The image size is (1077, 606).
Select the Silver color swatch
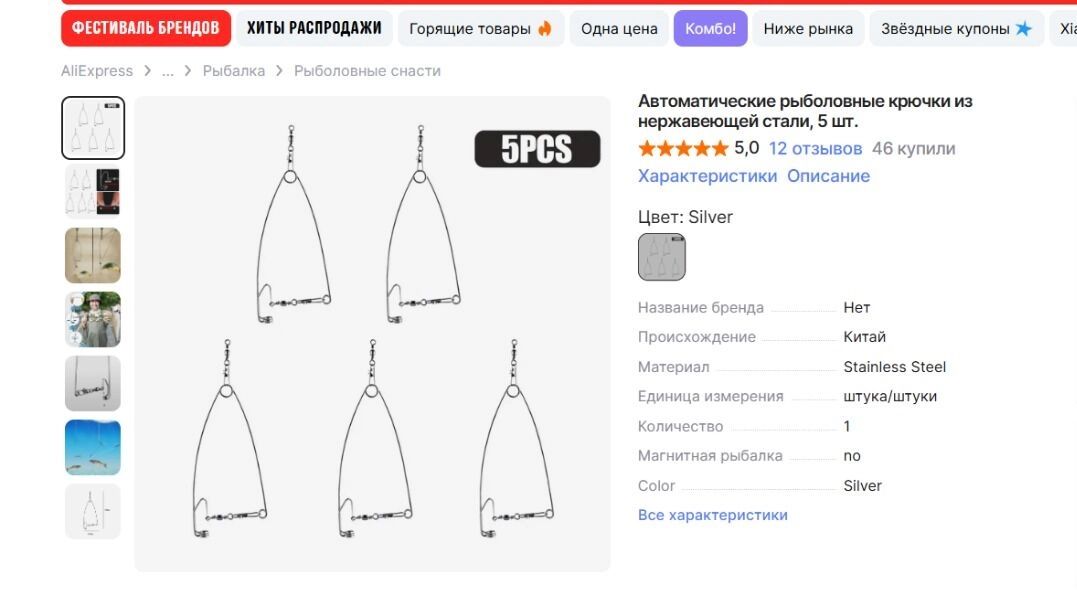tap(662, 257)
